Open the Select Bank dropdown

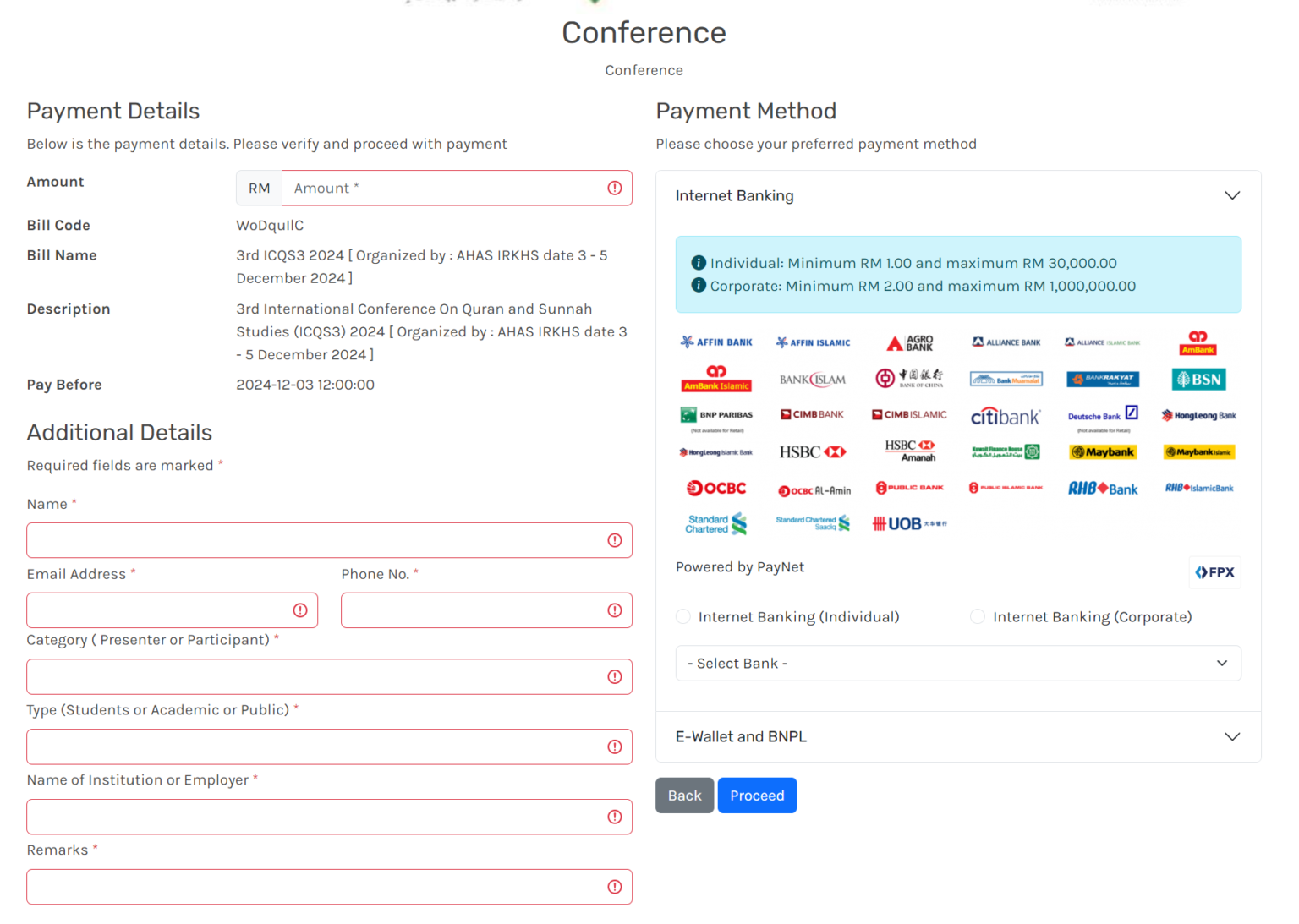pos(957,664)
